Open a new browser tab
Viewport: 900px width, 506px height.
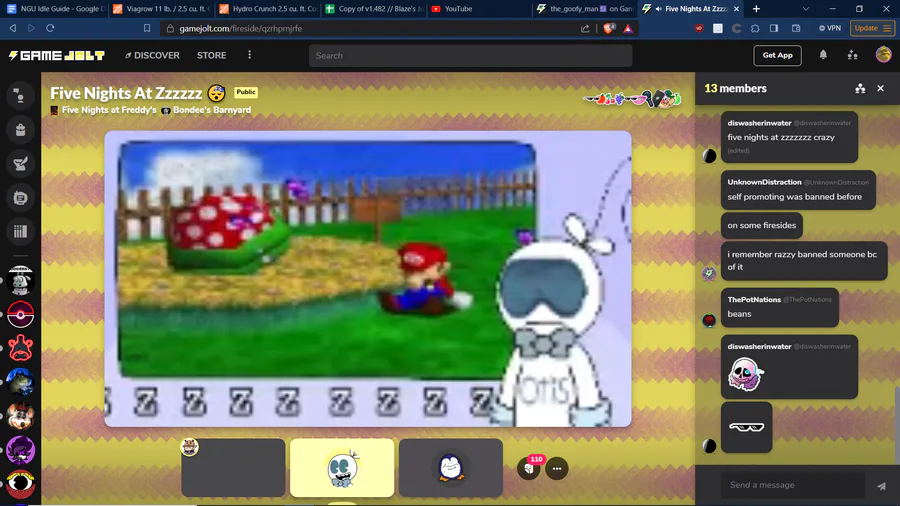[x=756, y=9]
